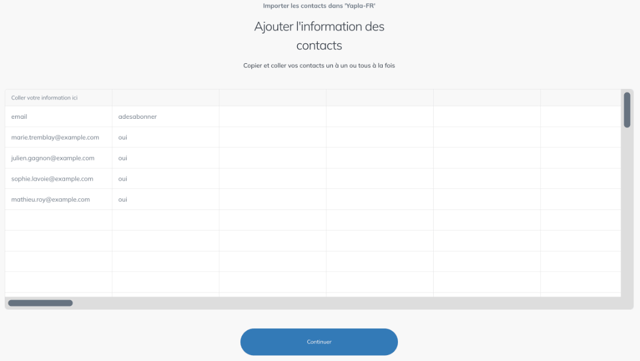
Task: Click the vertical scrollbar thumb of the table
Action: tap(627, 110)
